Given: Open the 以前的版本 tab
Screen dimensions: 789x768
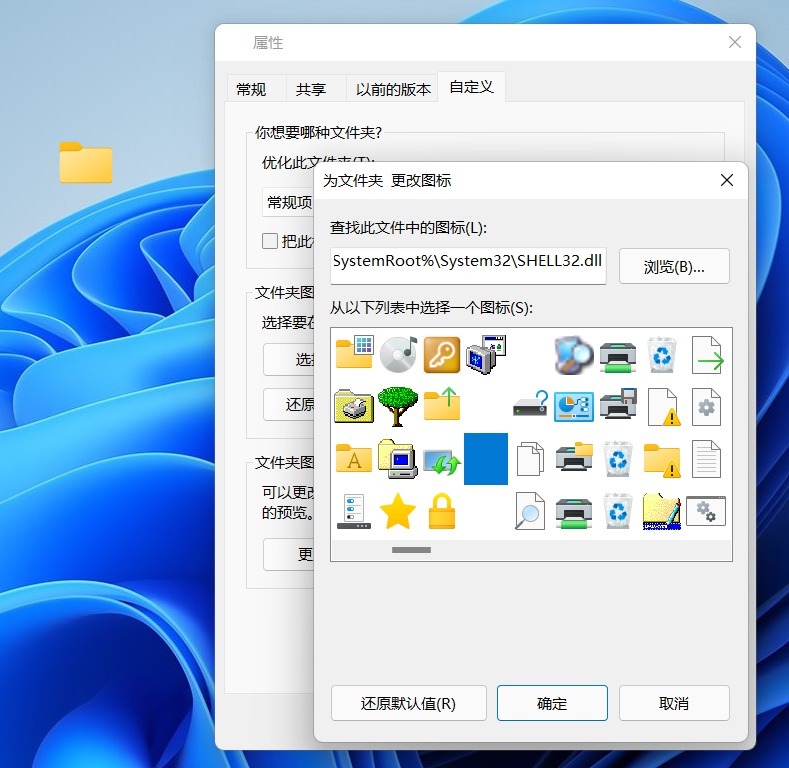Looking at the screenshot, I should tap(393, 89).
